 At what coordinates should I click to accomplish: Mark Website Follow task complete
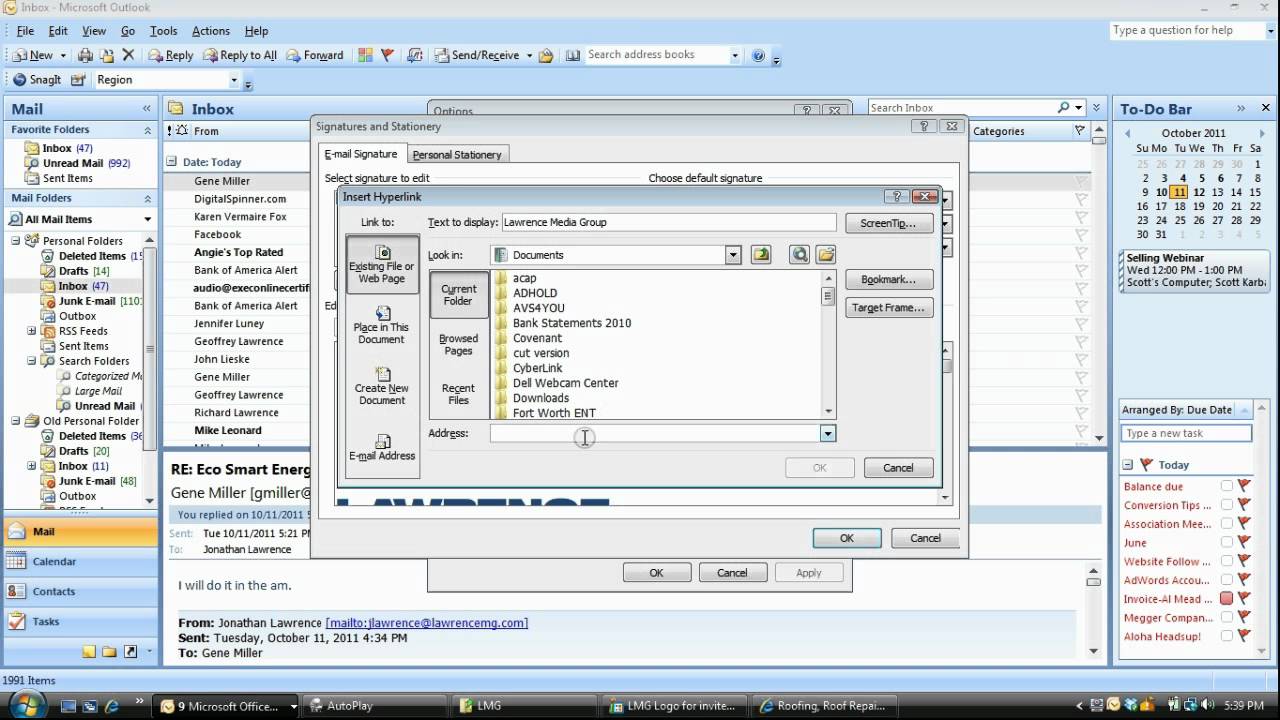[x=1226, y=561]
